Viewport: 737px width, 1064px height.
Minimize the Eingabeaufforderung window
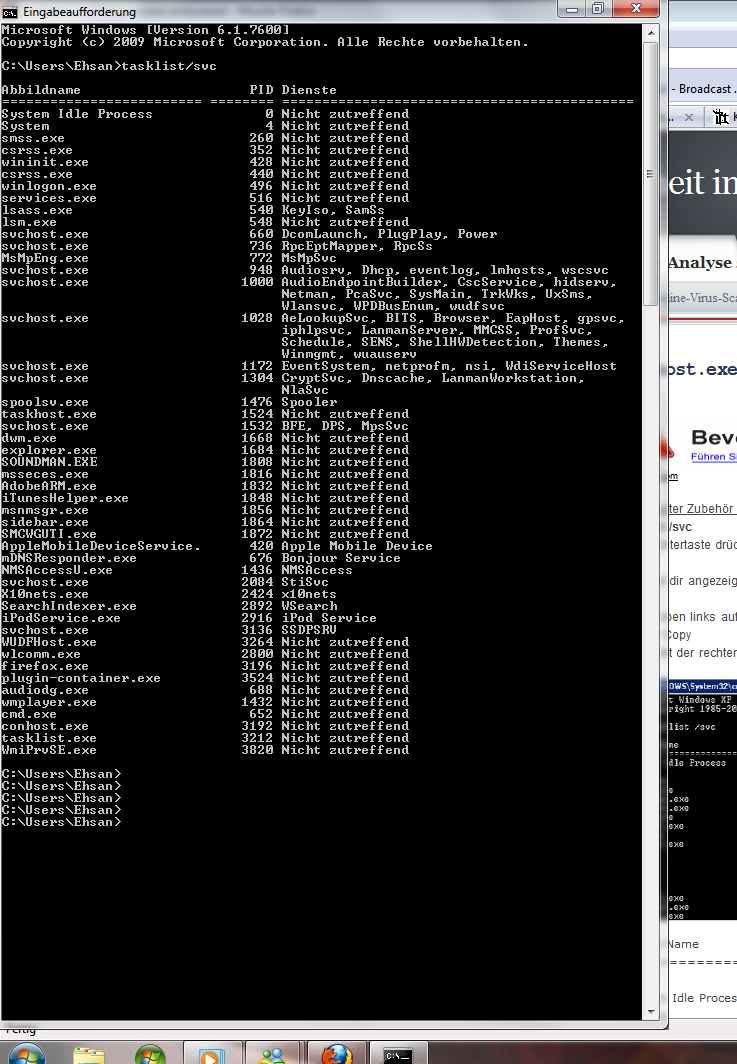pos(572,9)
